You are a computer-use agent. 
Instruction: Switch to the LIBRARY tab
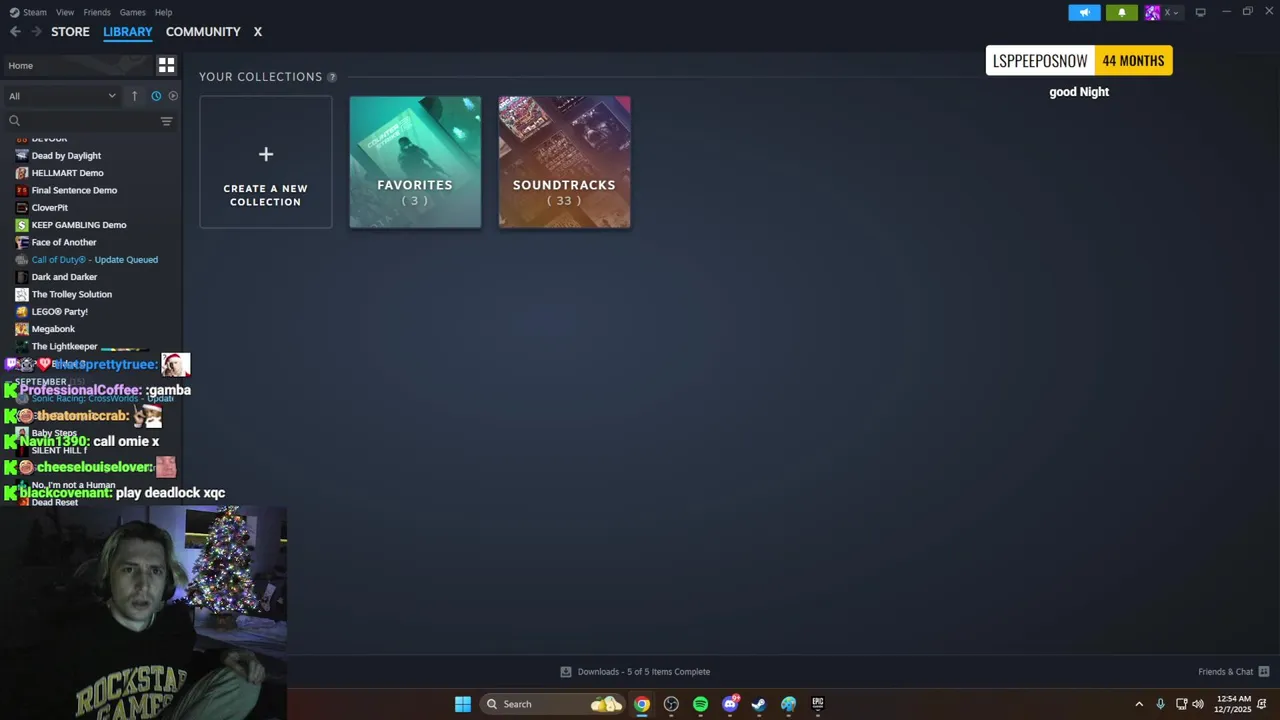coord(128,32)
